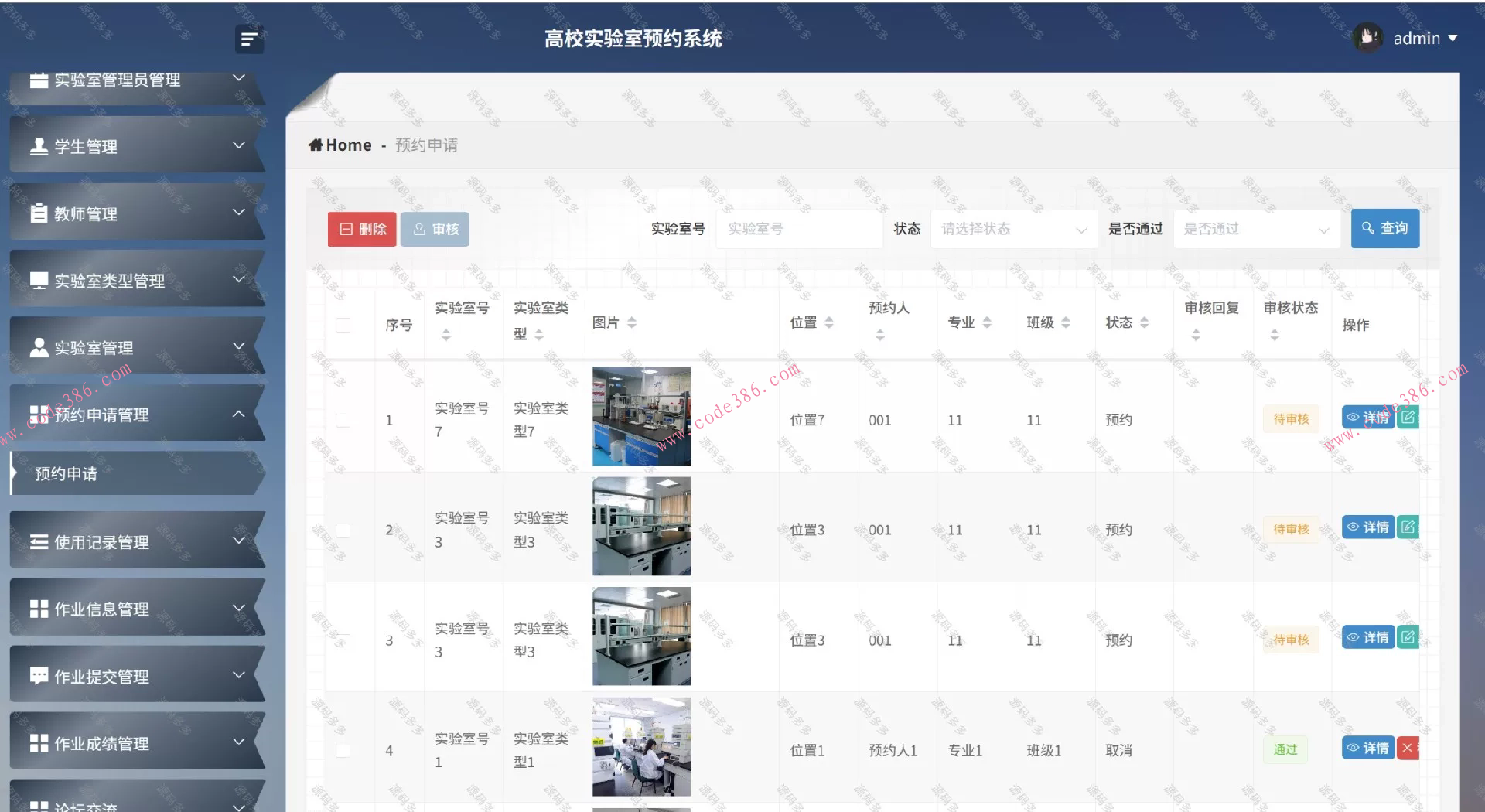Click the 详情 button on row 4

coord(1367,748)
